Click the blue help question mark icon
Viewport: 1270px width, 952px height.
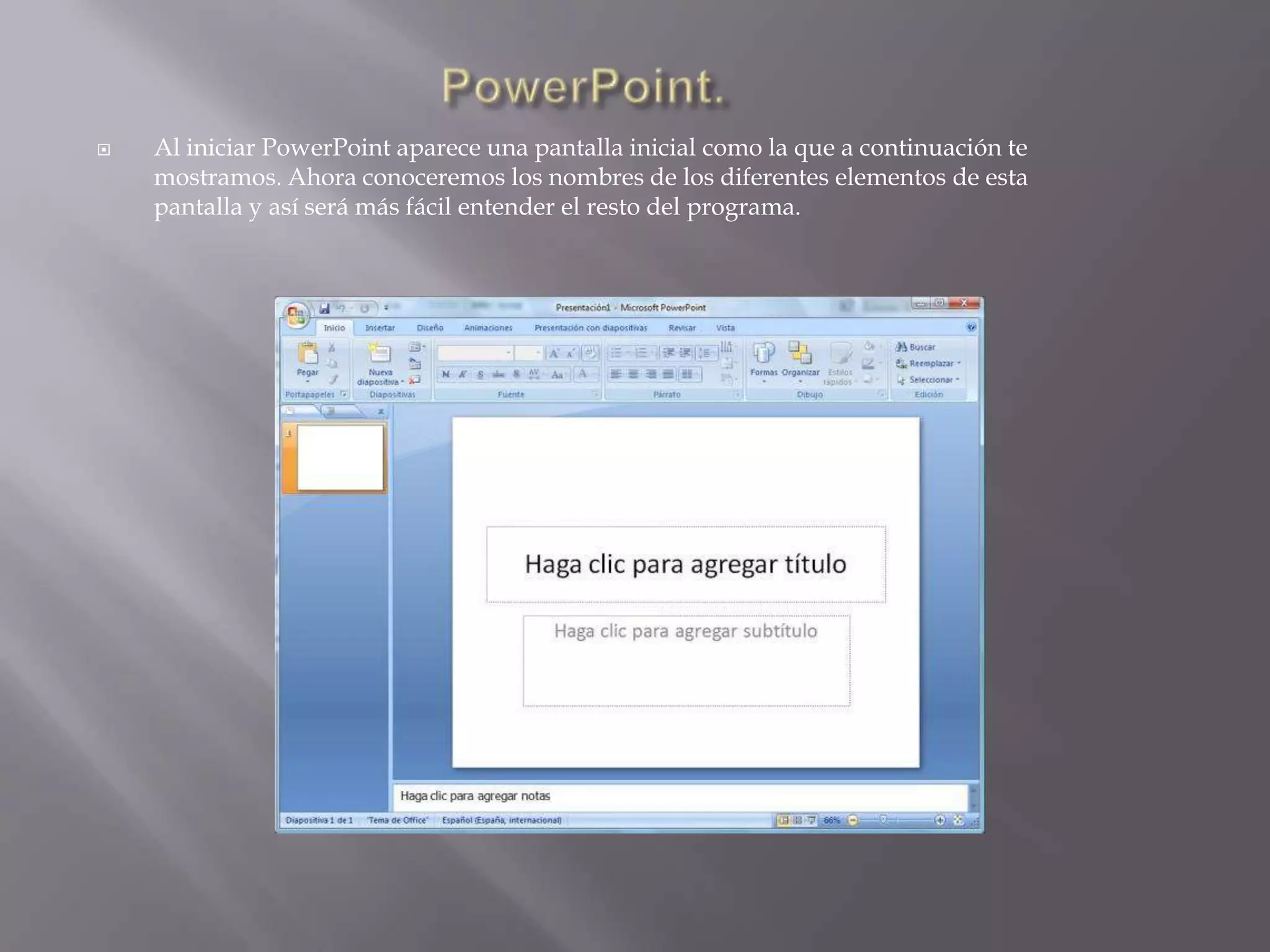coord(970,327)
